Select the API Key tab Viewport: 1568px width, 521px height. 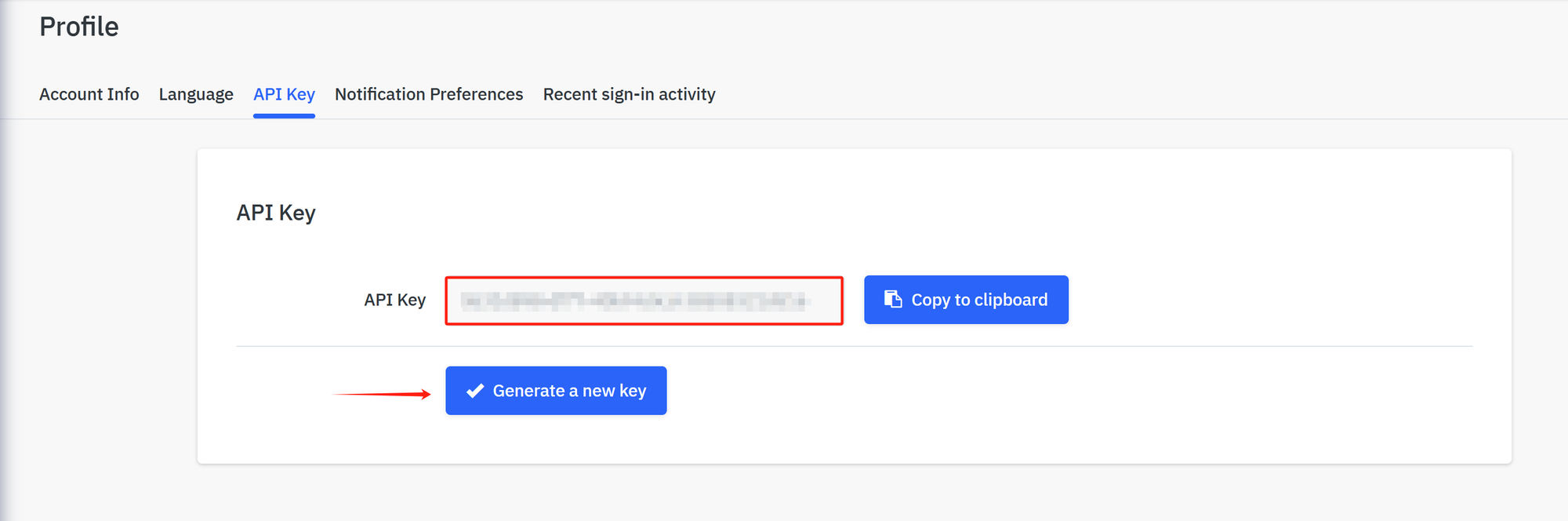click(284, 94)
